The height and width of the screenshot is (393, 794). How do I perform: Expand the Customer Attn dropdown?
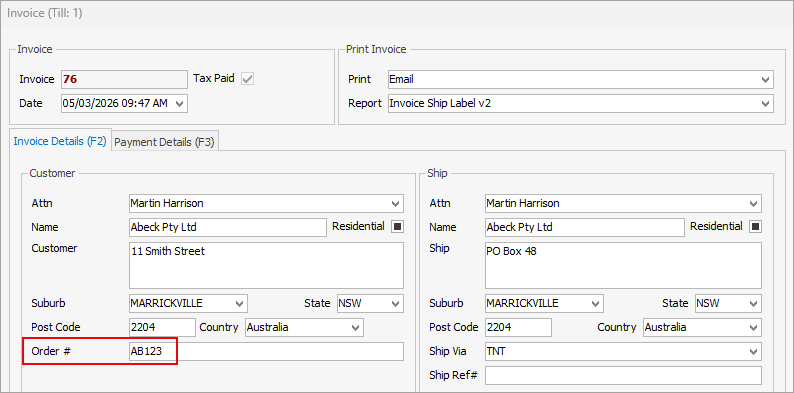tap(395, 204)
